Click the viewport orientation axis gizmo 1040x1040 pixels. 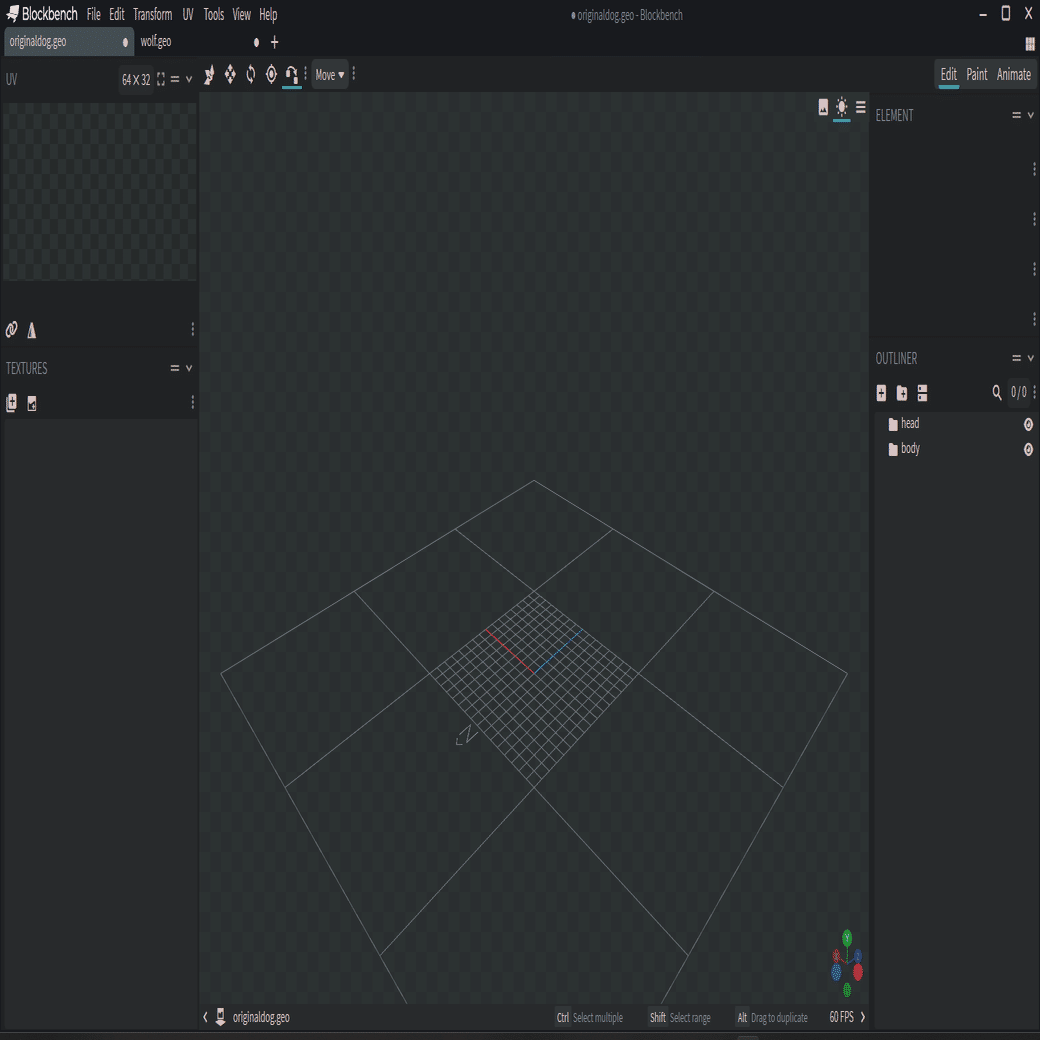(847, 964)
